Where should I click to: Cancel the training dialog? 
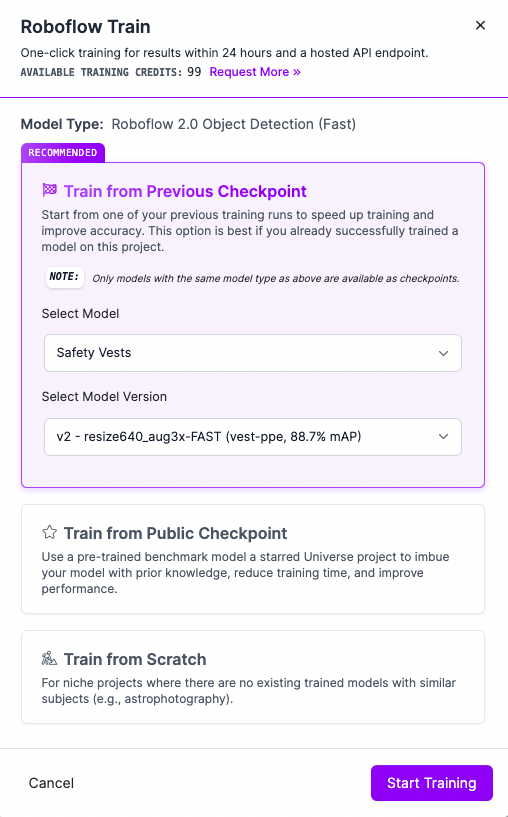[x=51, y=783]
